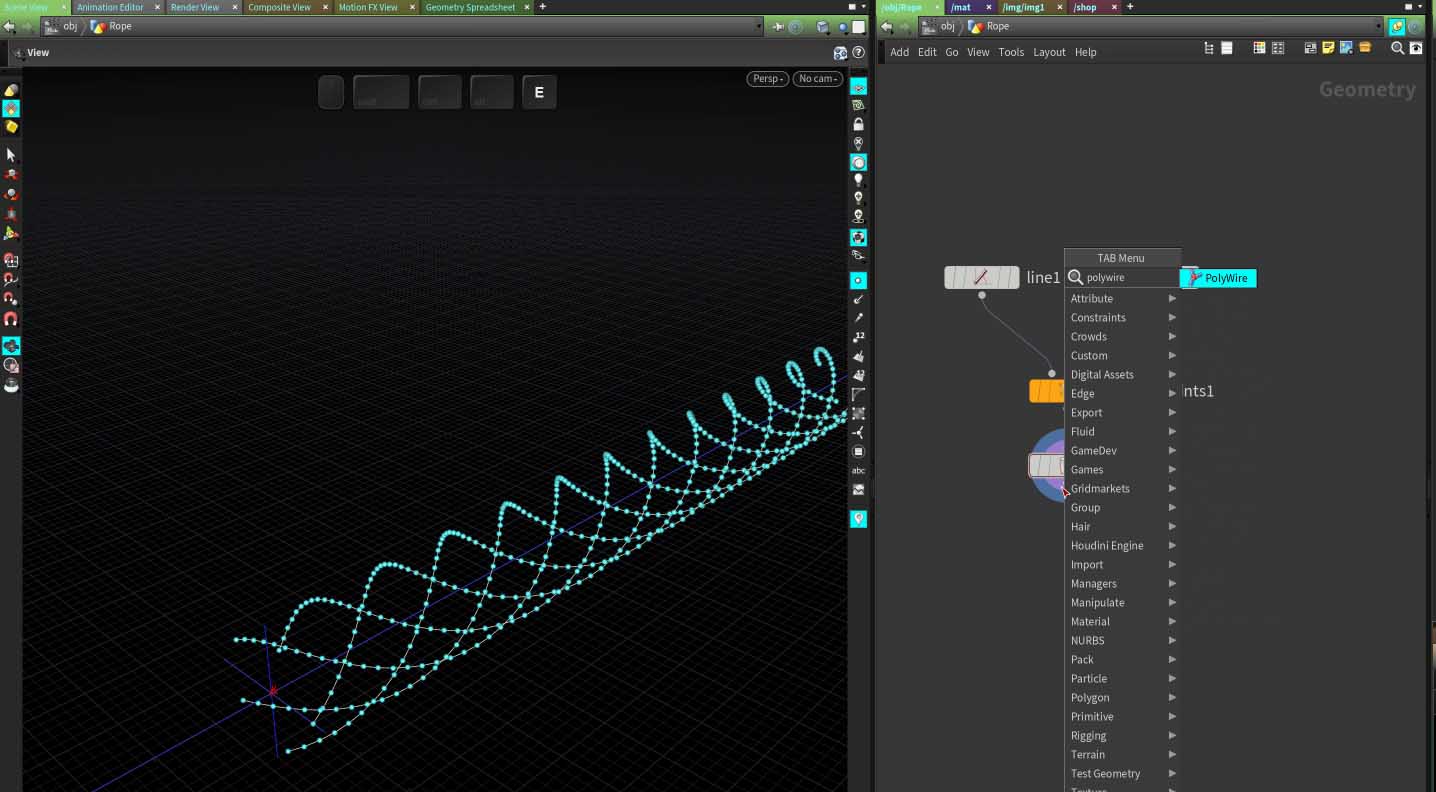
Task: Click the sticky note icon in network toolbar
Action: 1328,48
